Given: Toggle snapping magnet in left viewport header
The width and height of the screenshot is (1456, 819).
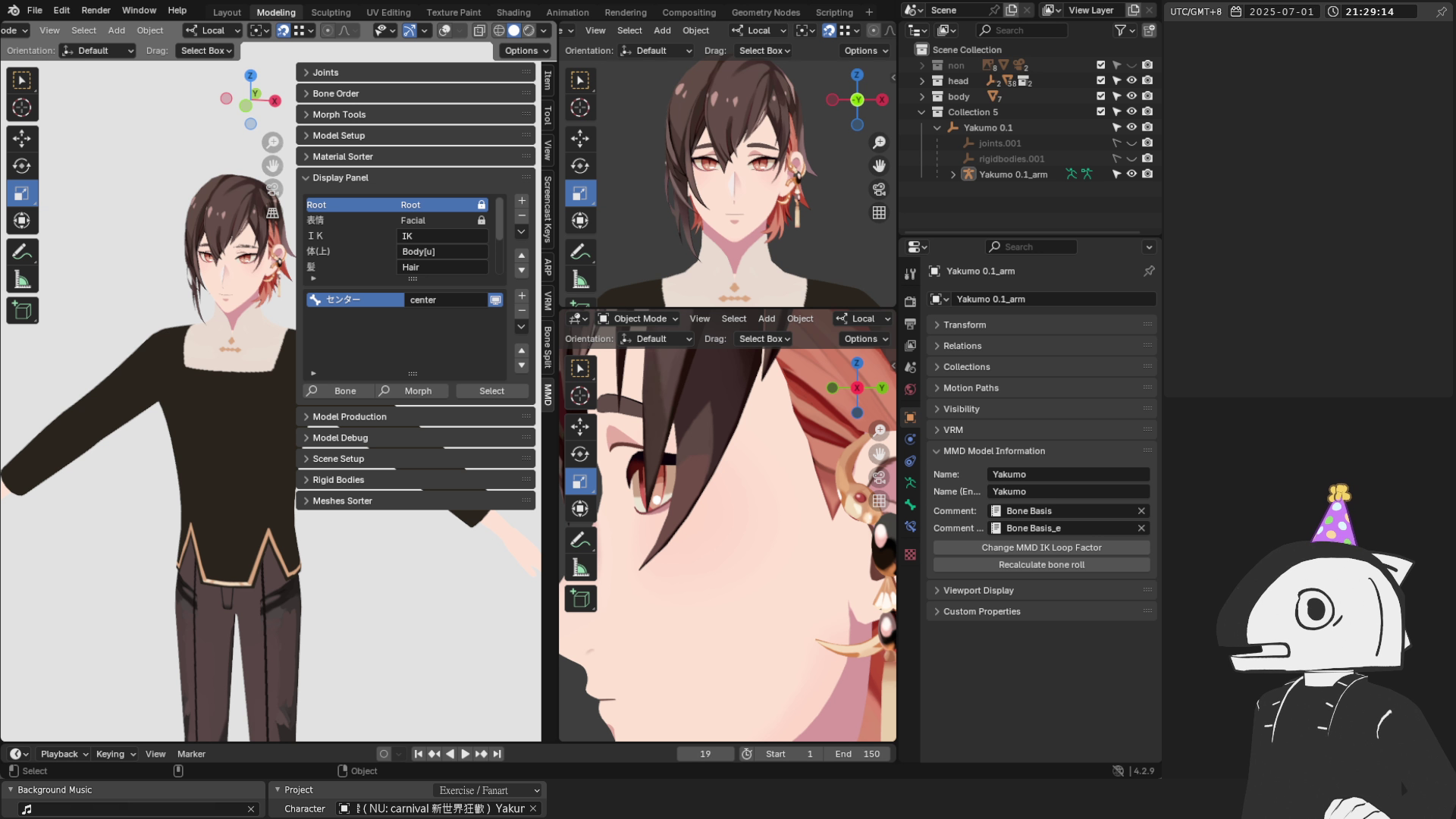Looking at the screenshot, I should tap(283, 30).
